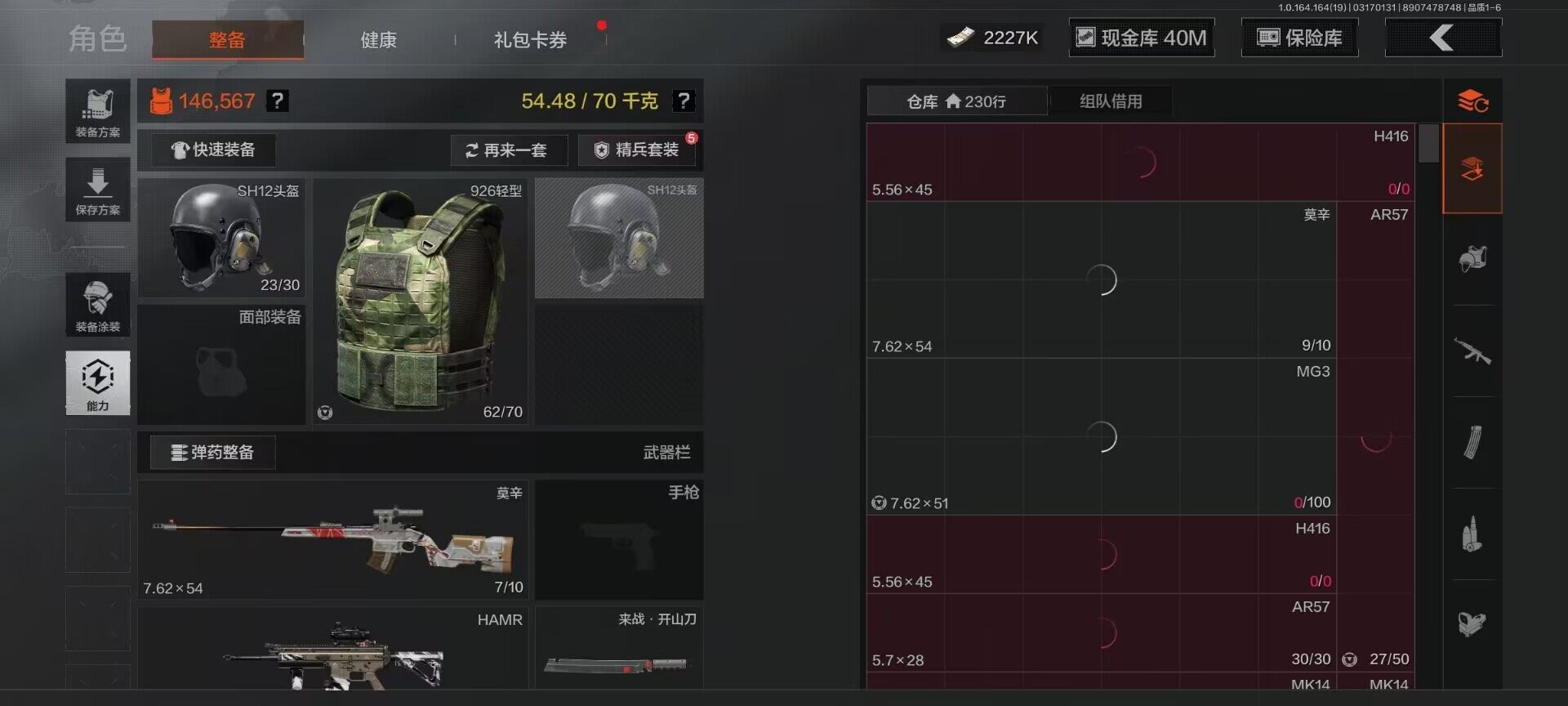The height and width of the screenshot is (706, 1568).
Task: Open help for equipment value 146,567
Action: tap(278, 101)
